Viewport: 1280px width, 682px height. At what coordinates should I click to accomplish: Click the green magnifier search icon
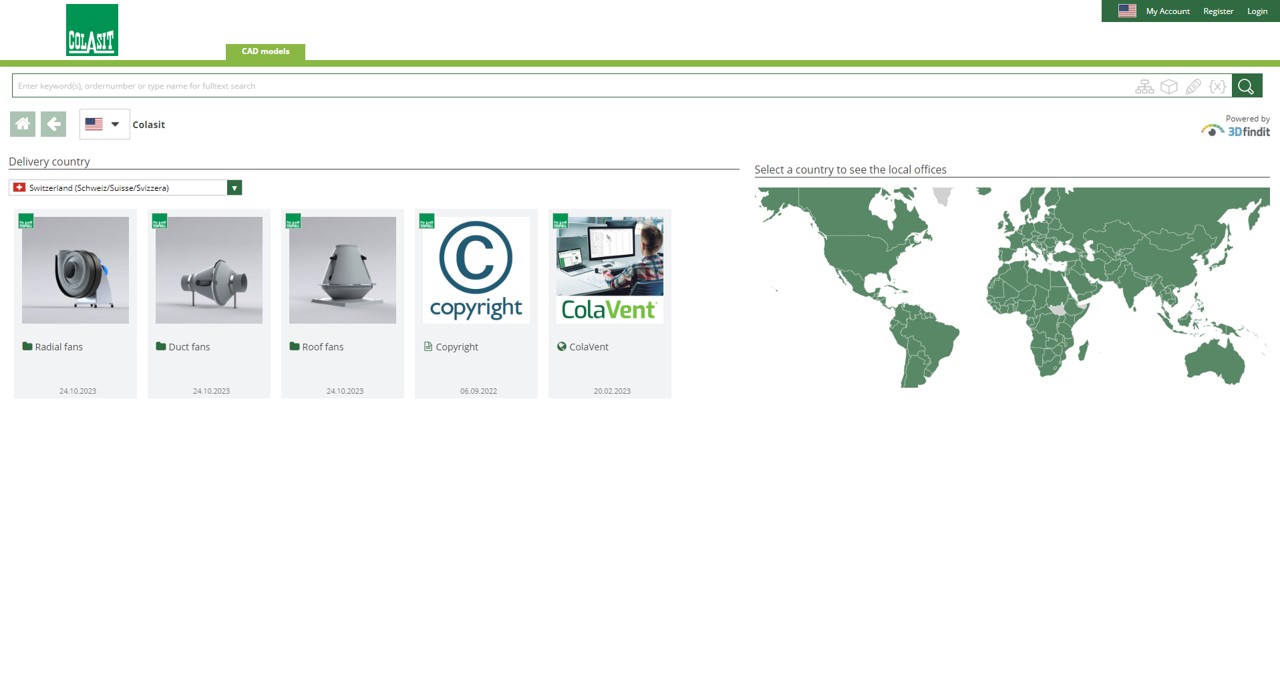click(1246, 86)
